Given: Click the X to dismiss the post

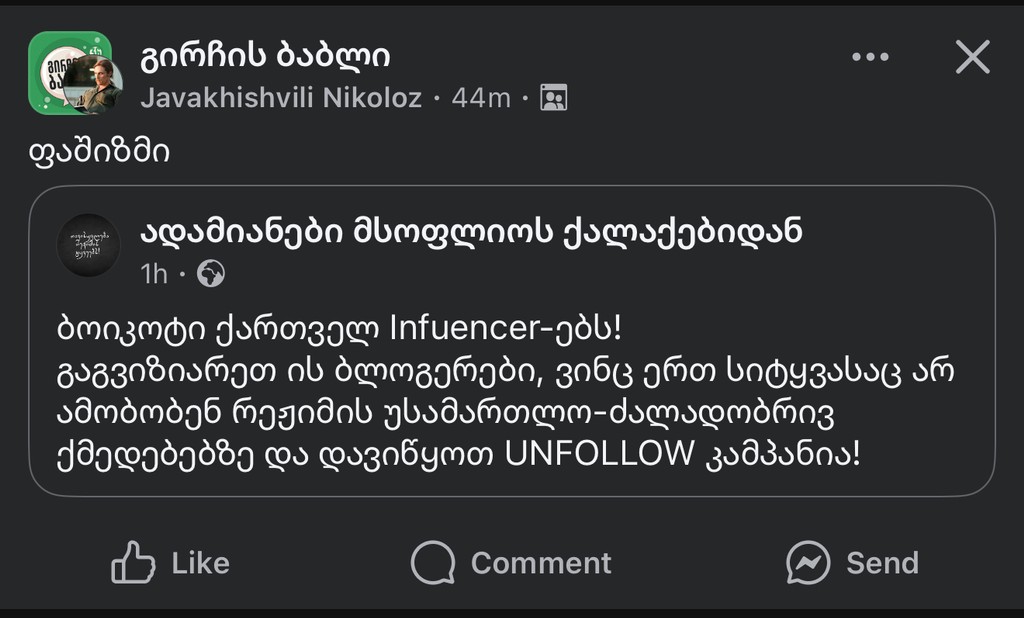Looking at the screenshot, I should tap(971, 58).
